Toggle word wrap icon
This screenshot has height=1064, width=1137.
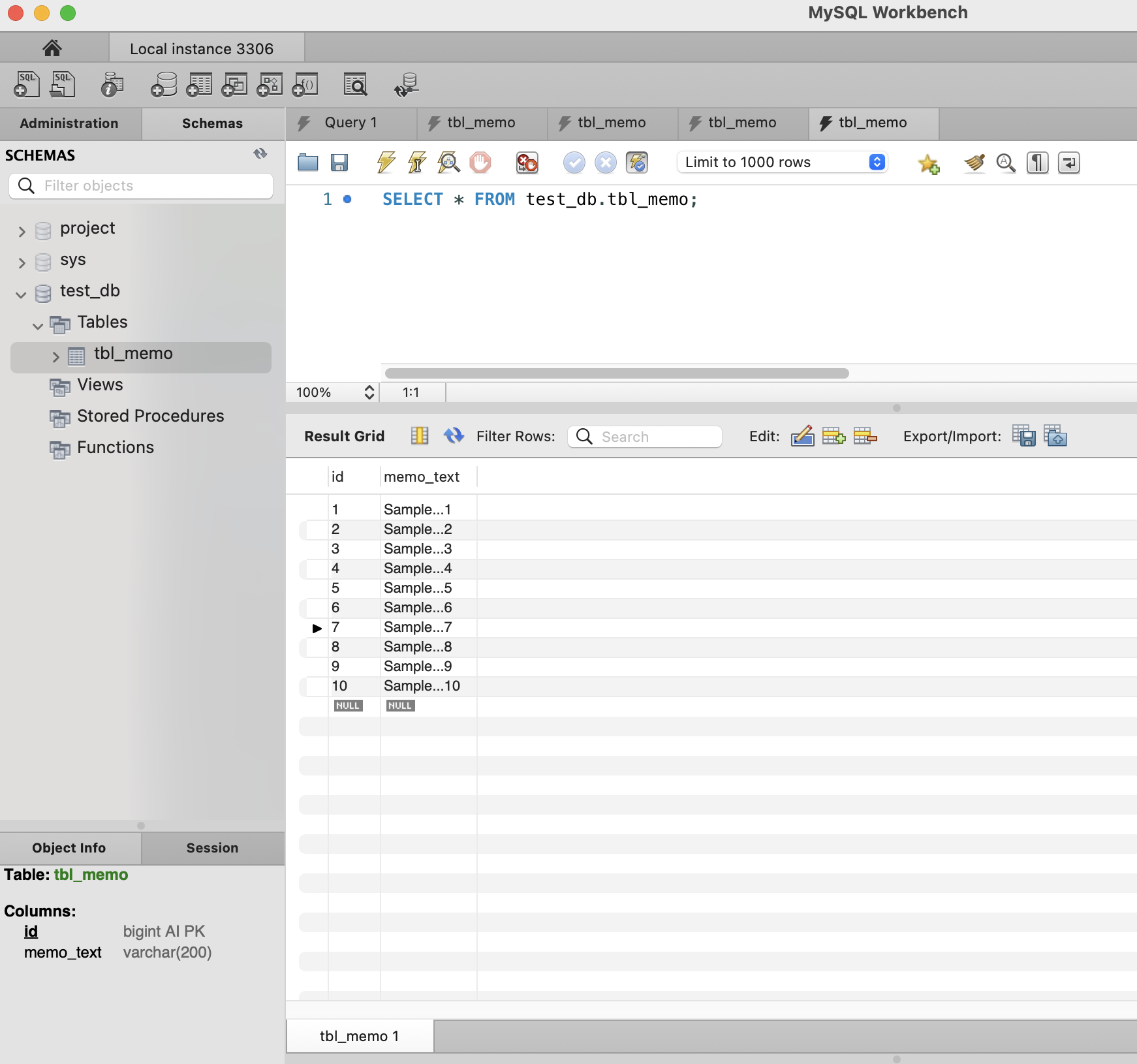coord(1069,163)
